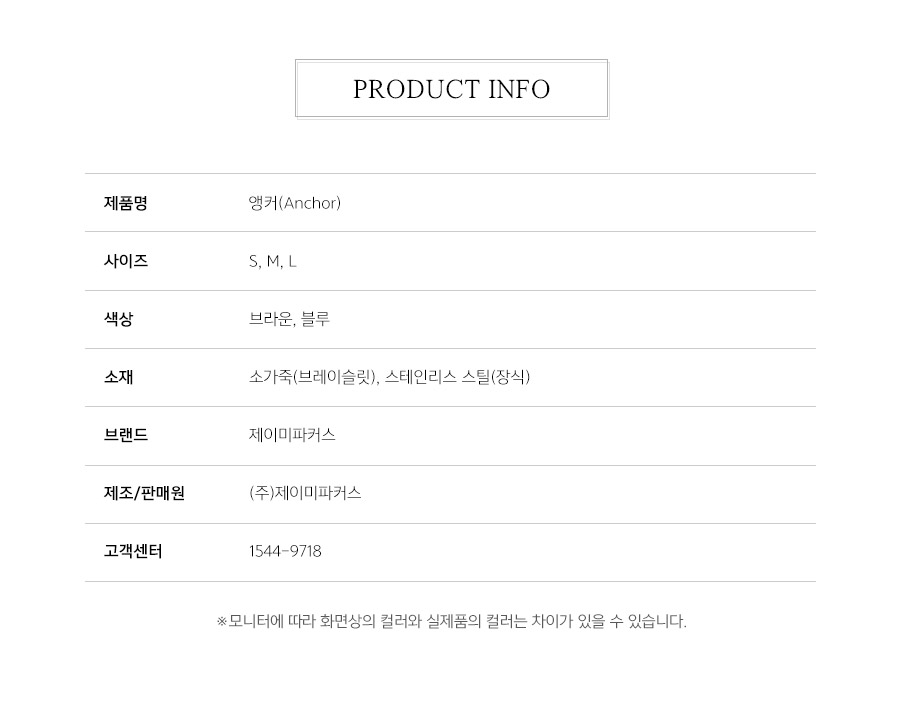This screenshot has height=706, width=900.
Task: Click the S, M, L size value
Action: [273, 262]
